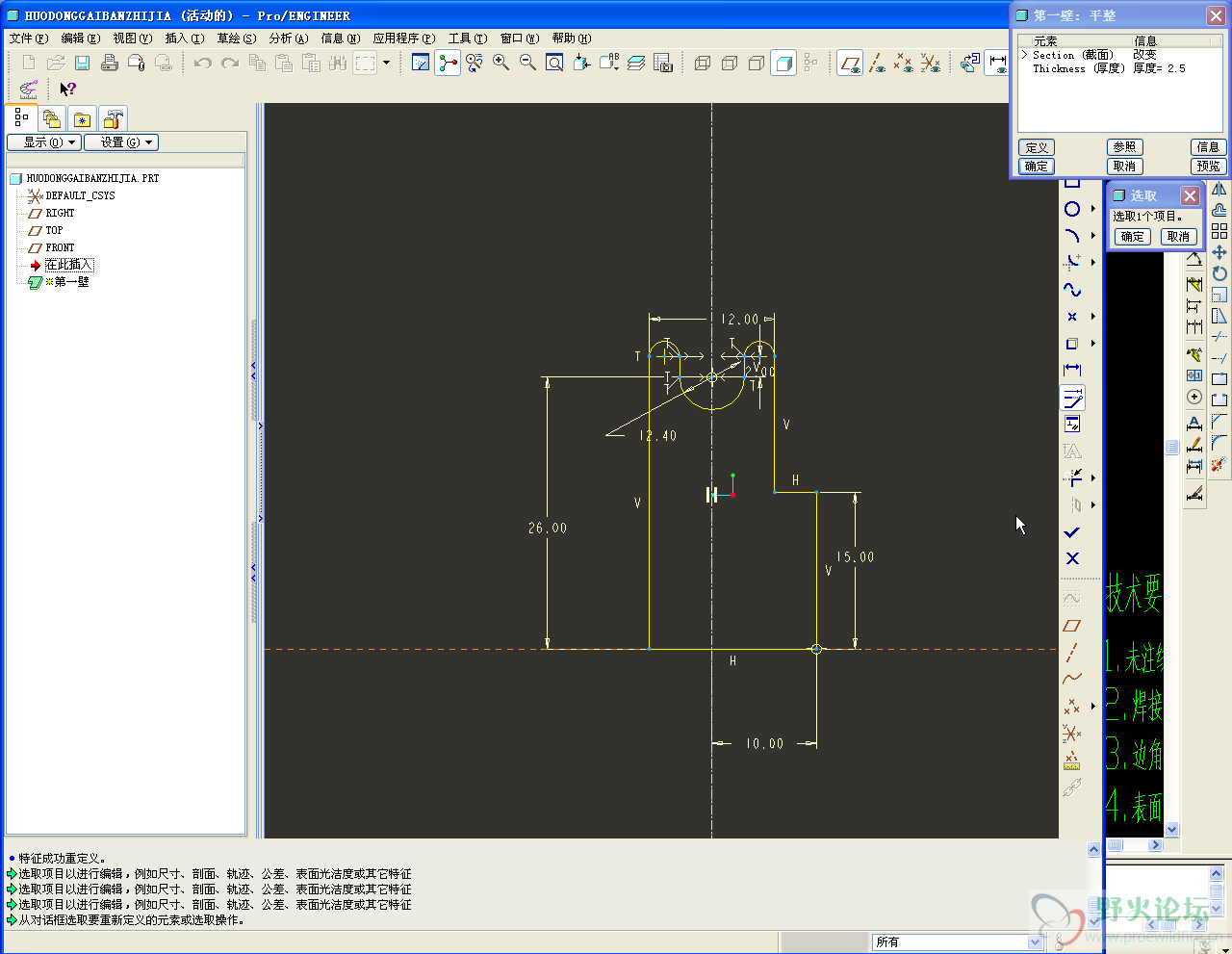Open the trim tool flyout arrow
This screenshot has height=954, width=1232.
[x=1093, y=477]
